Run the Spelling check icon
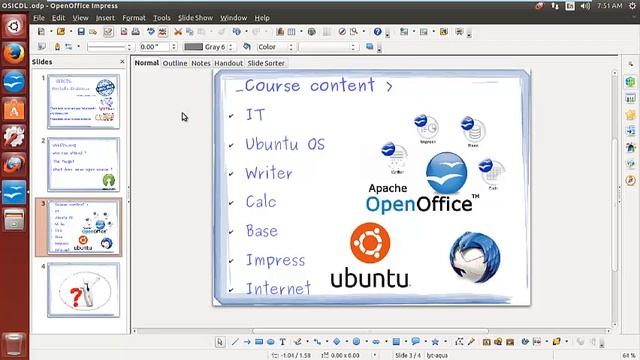The image size is (640, 360). (151, 31)
